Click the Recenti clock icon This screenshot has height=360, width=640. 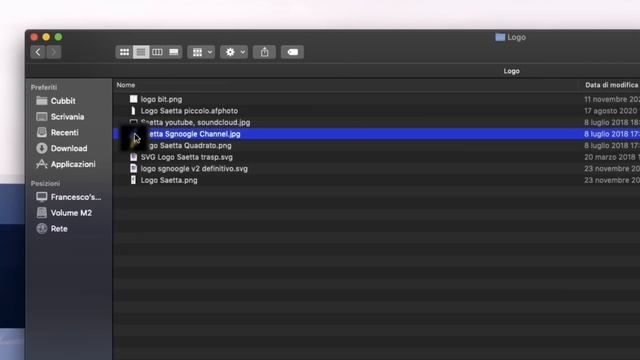42,132
